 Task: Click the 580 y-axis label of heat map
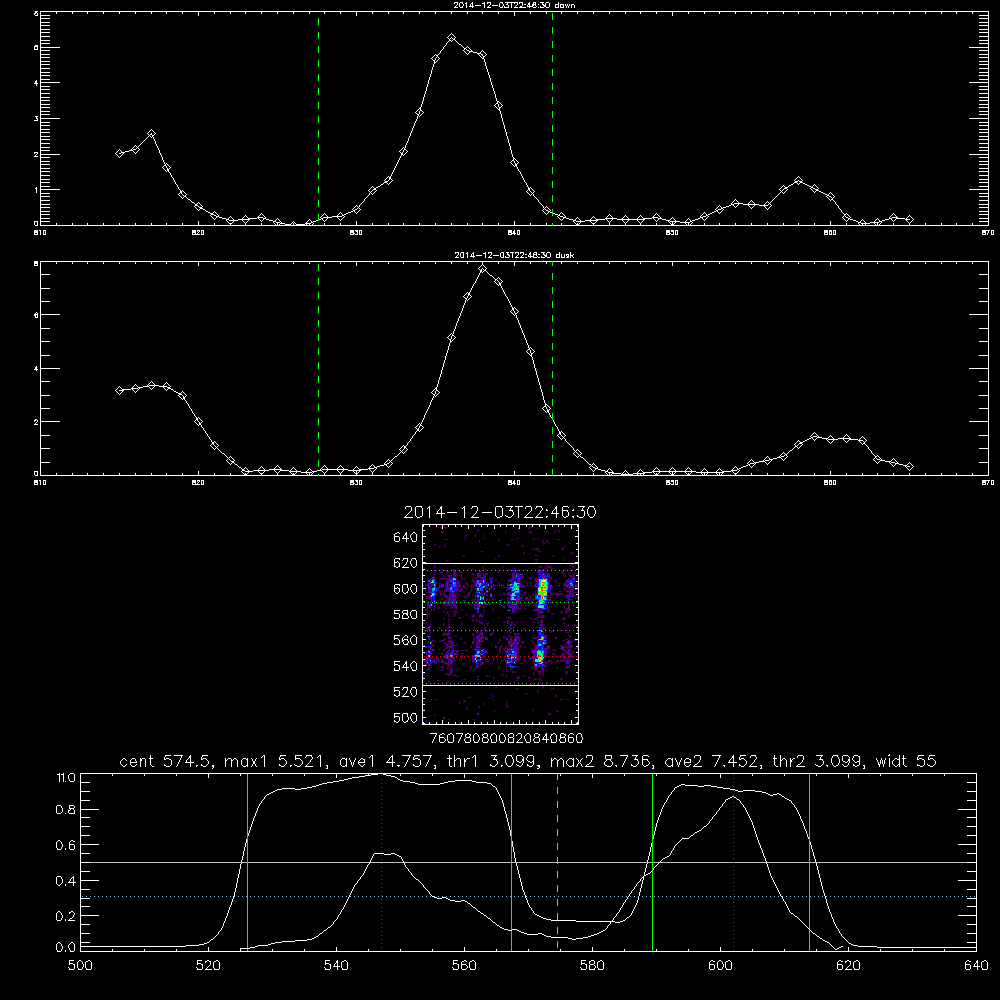pyautogui.click(x=406, y=614)
